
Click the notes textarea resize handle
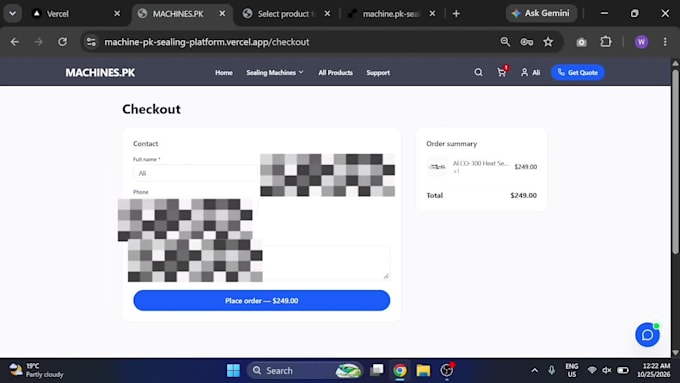[386, 276]
